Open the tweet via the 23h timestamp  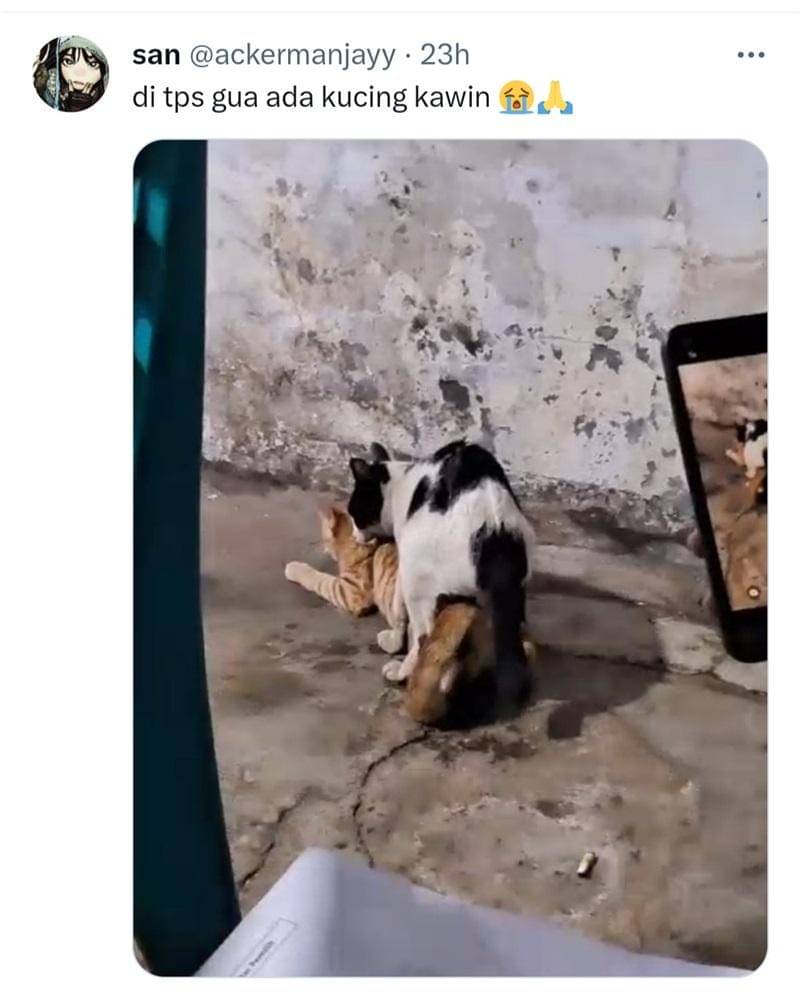[444, 55]
